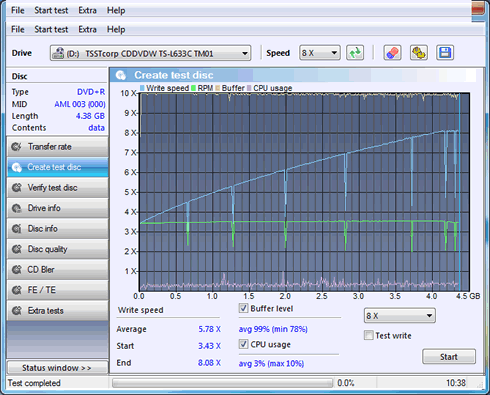This screenshot has width=490, height=395.
Task: Click the 0.0% progress text
Action: 346,383
